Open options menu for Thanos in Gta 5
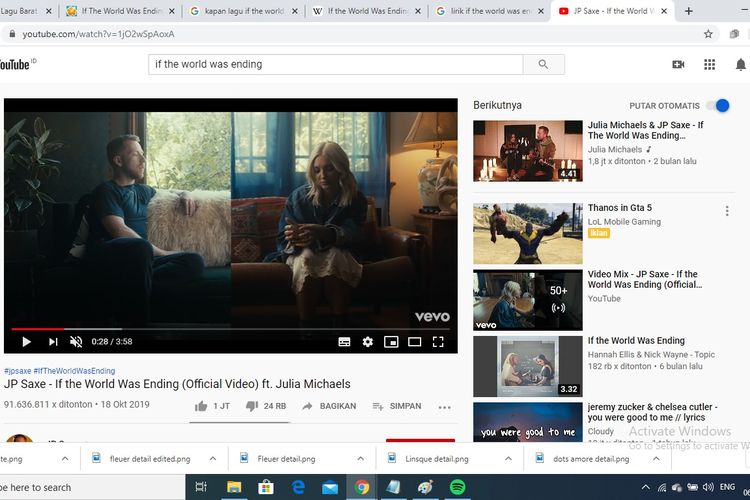Viewport: 750px width, 500px height. tap(727, 211)
